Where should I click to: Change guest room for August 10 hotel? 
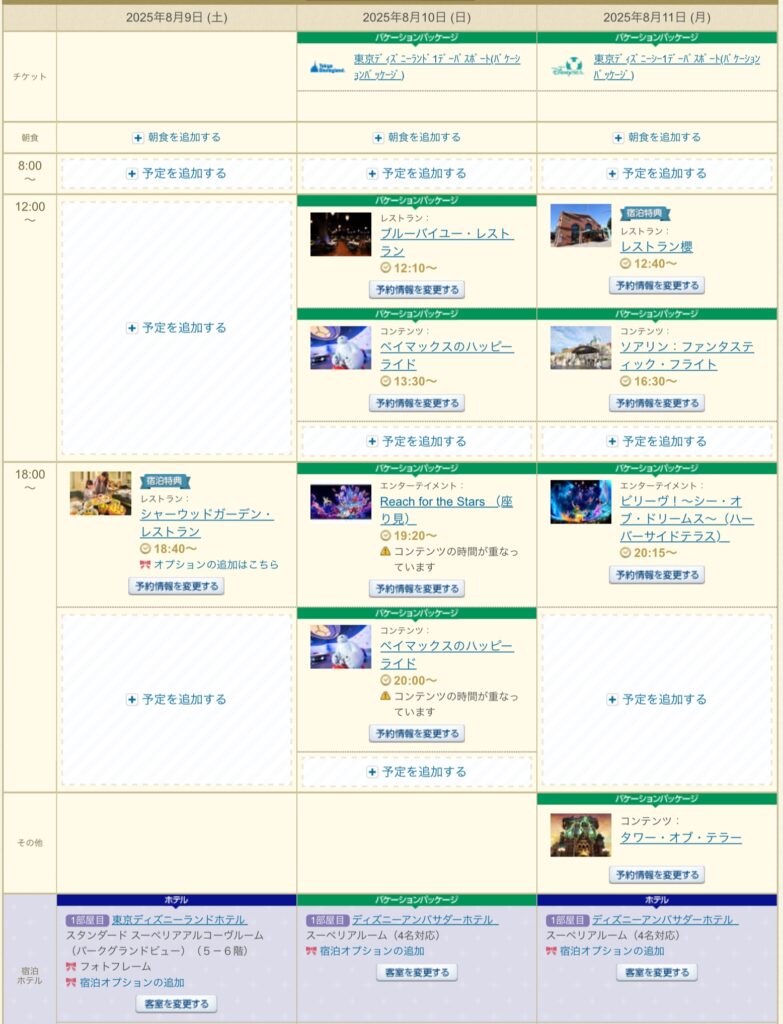tap(417, 972)
